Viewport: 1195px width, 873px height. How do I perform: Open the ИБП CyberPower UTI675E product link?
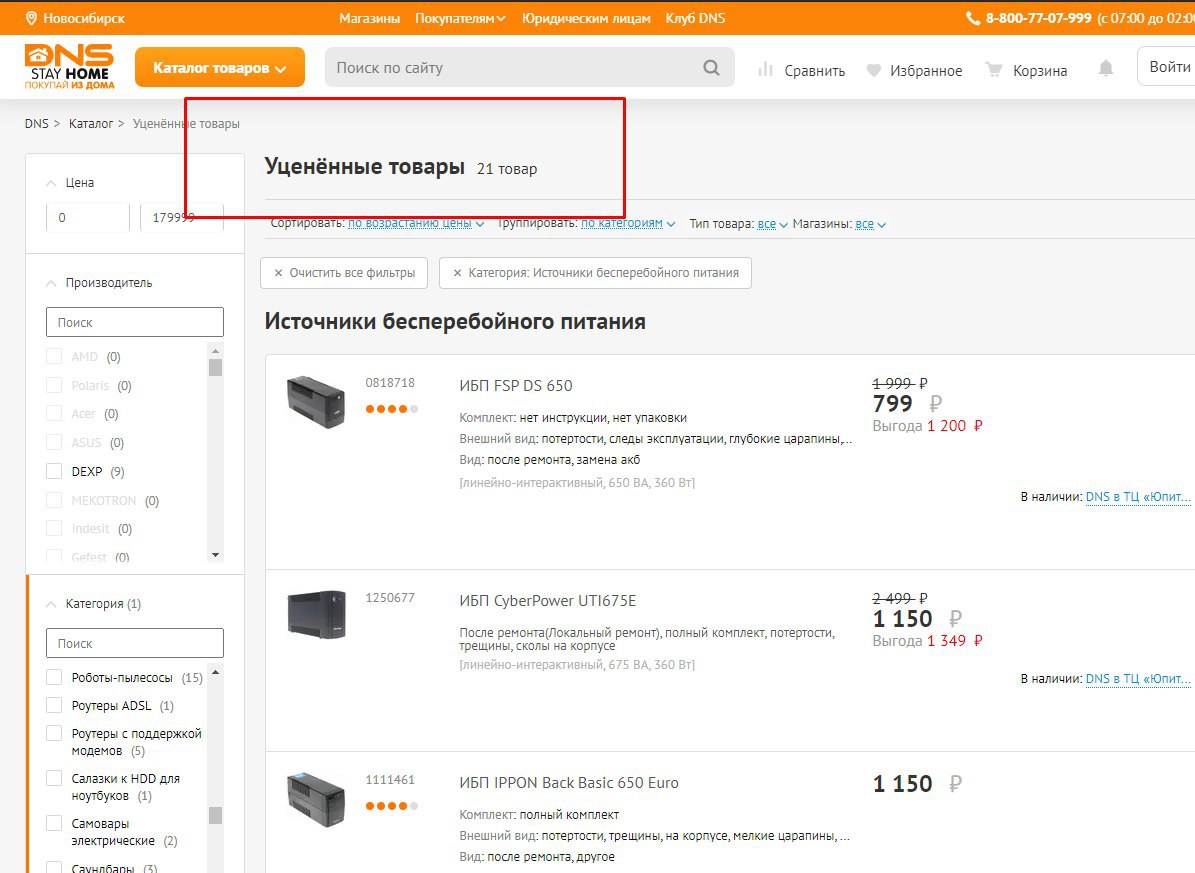pyautogui.click(x=547, y=601)
